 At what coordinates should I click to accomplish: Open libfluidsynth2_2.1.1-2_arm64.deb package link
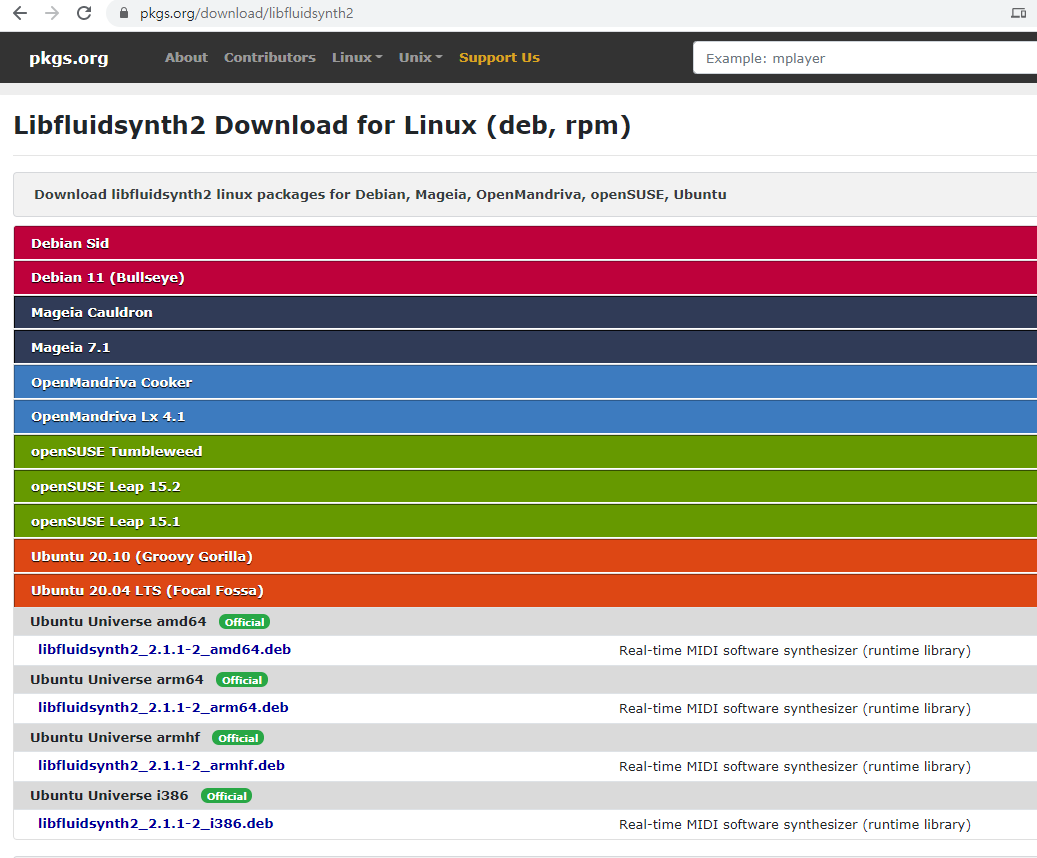(x=163, y=708)
